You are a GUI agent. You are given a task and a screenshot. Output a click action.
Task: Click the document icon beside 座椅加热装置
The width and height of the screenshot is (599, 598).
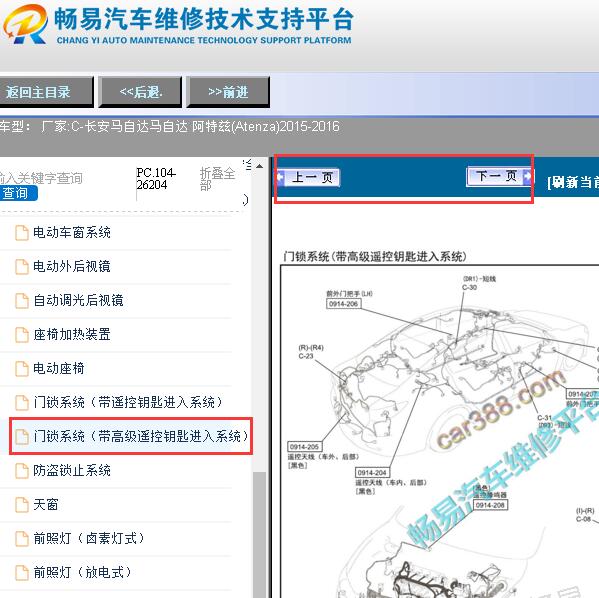[x=22, y=335]
